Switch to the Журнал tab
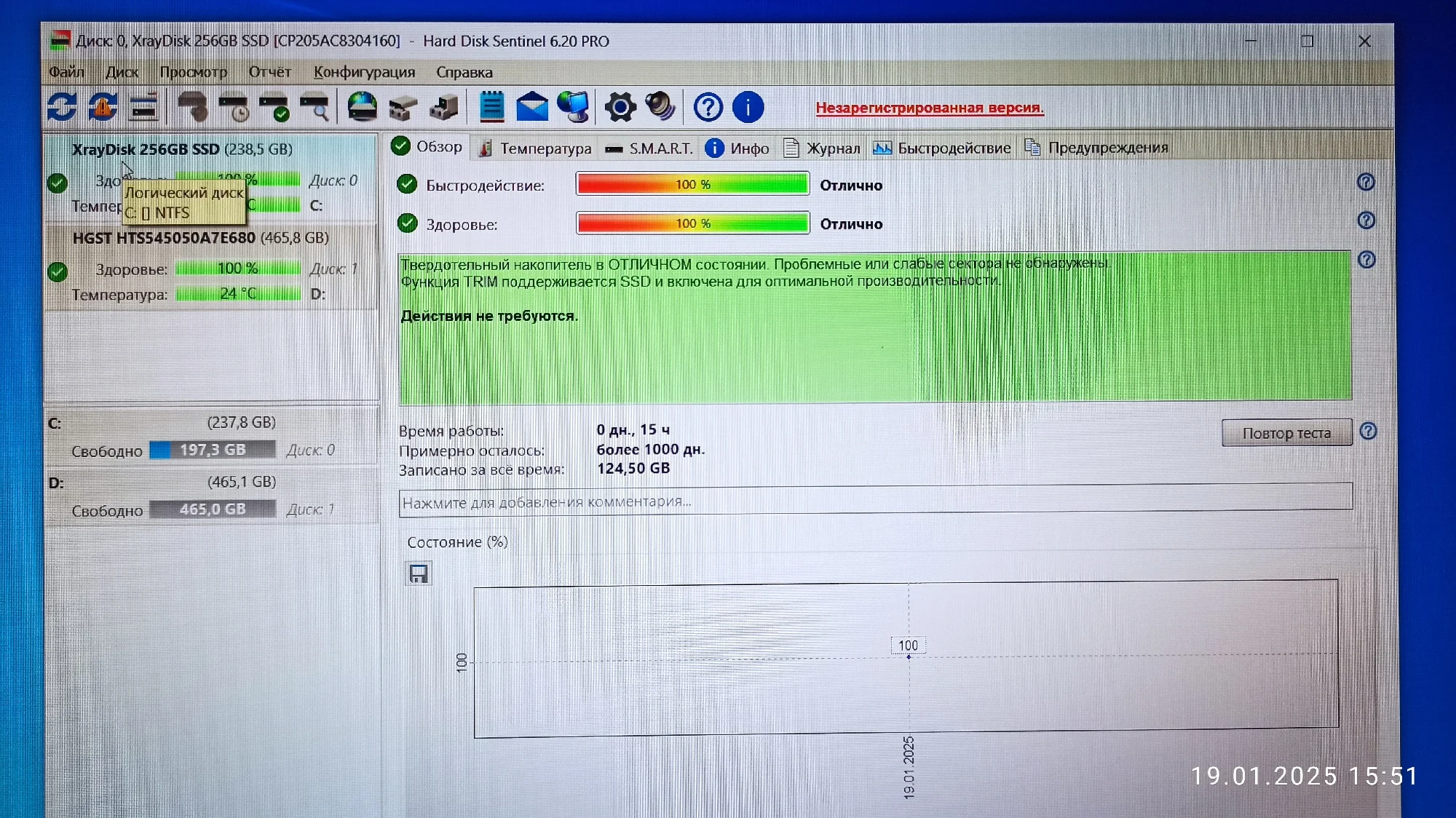The image size is (1456, 818). click(823, 148)
